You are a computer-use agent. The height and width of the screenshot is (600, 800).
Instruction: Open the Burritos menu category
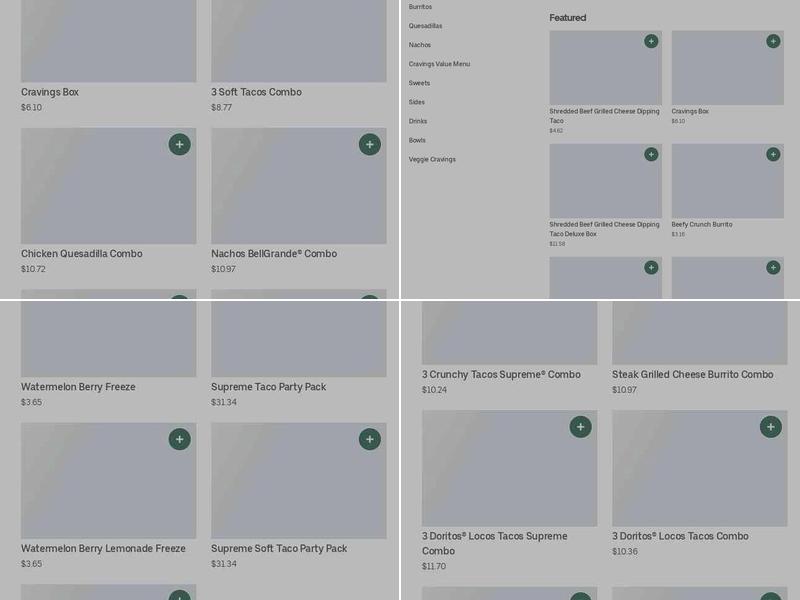click(420, 7)
